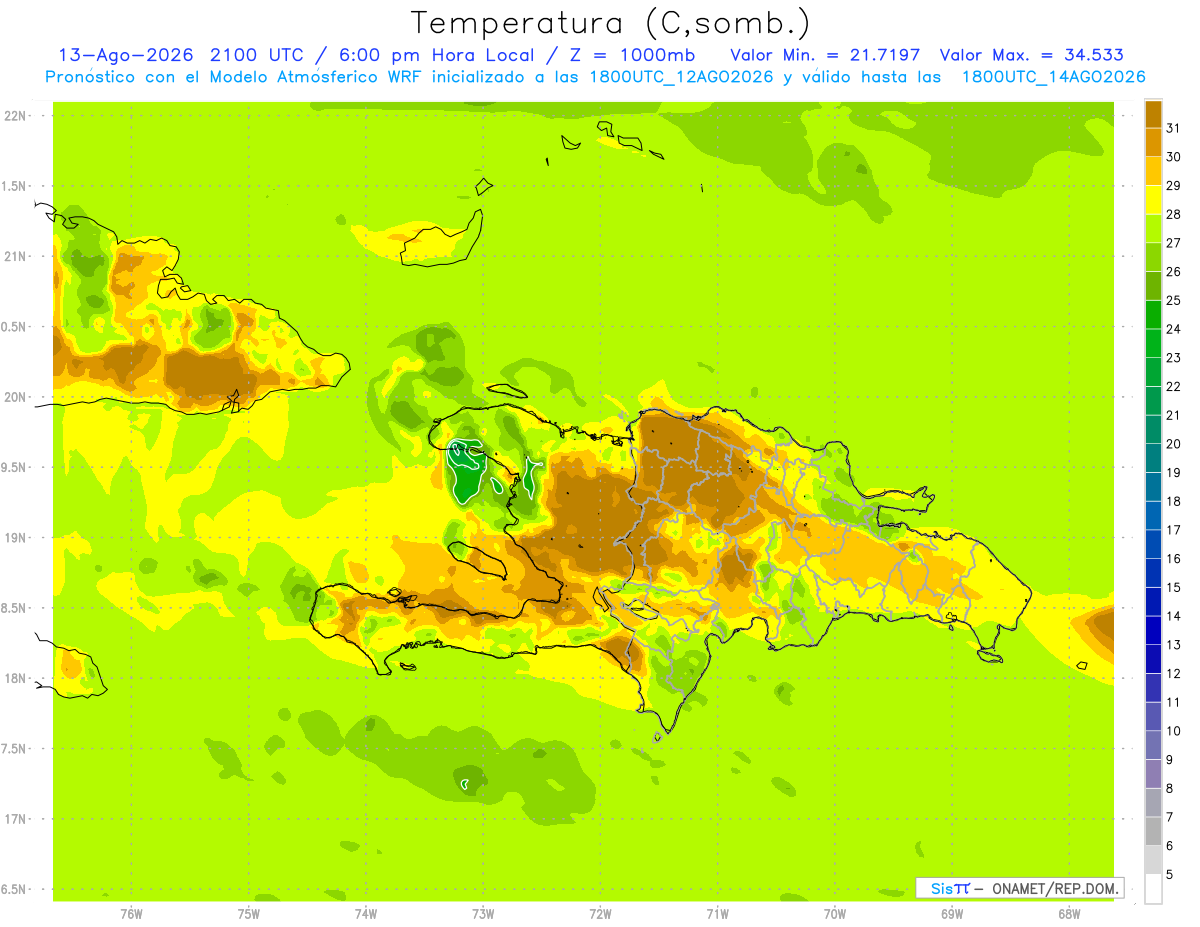Click the '19N' latitude label
1200x927 pixels.
15,538
